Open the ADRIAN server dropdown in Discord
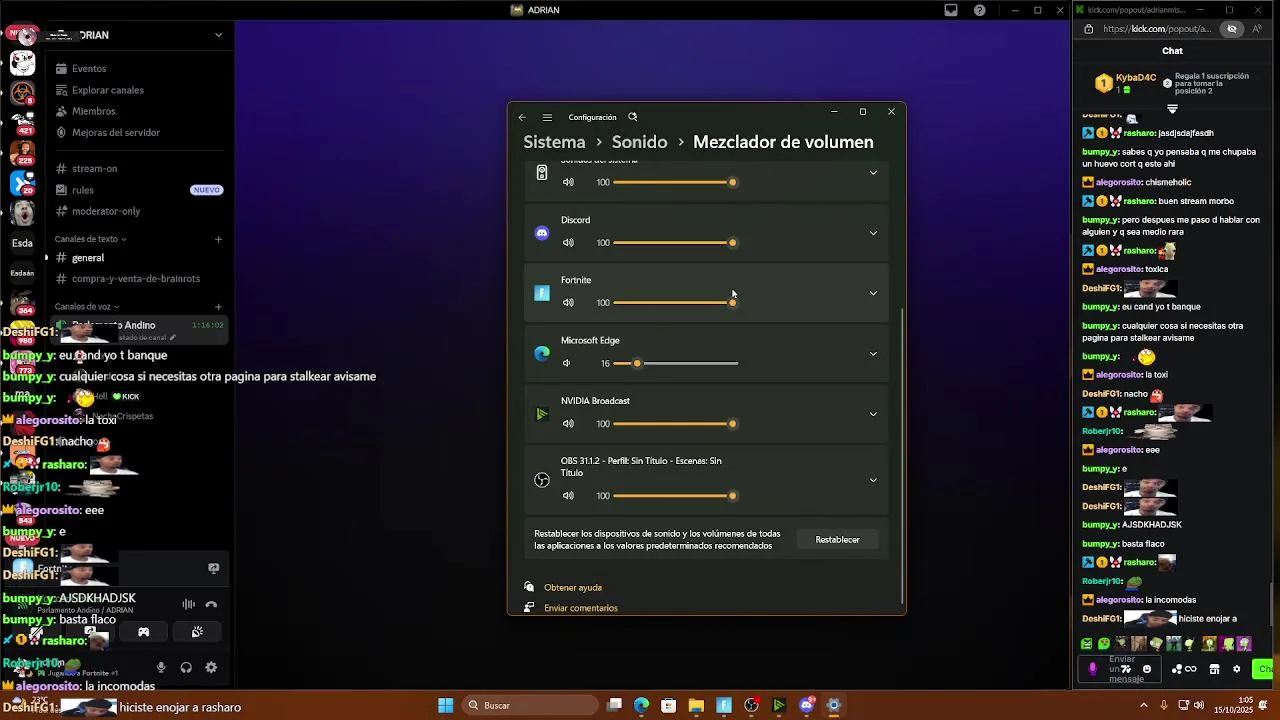The height and width of the screenshot is (720, 1280). tap(218, 35)
